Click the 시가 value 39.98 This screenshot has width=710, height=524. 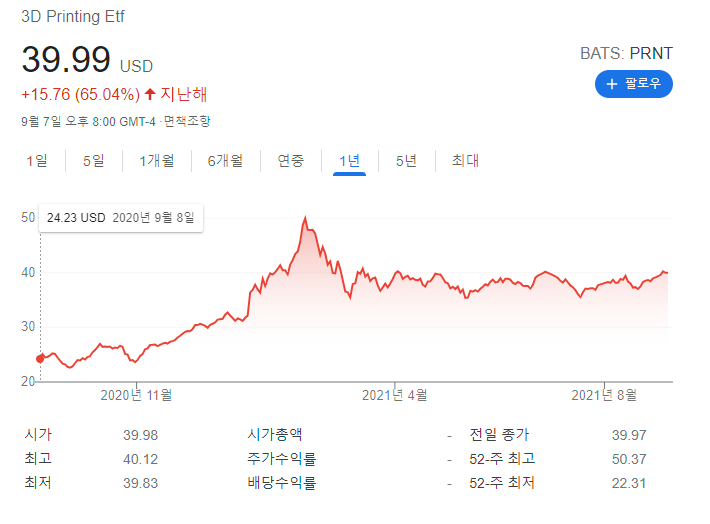(x=140, y=435)
